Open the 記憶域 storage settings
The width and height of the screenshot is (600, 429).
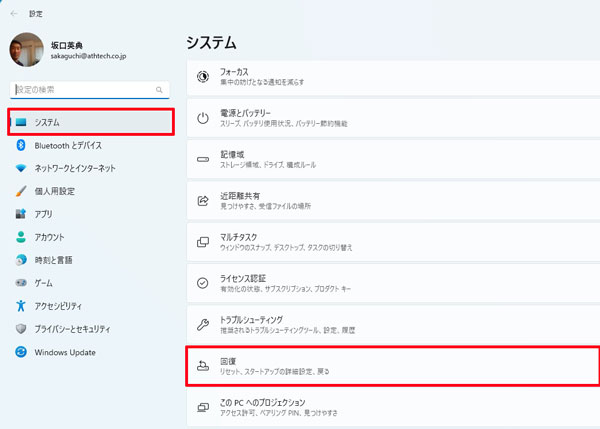[x=392, y=160]
